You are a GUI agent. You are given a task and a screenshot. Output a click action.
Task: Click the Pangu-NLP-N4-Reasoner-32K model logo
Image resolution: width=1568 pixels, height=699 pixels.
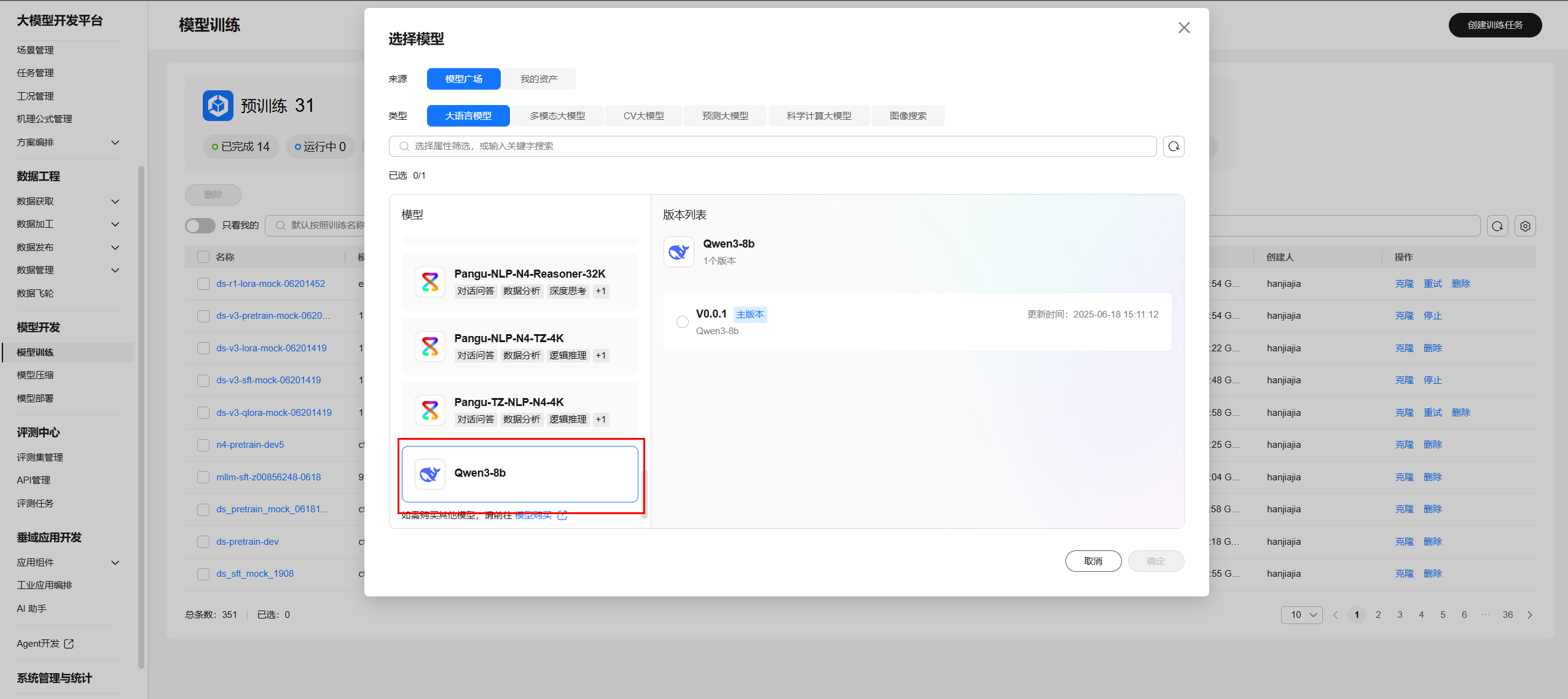coord(430,282)
